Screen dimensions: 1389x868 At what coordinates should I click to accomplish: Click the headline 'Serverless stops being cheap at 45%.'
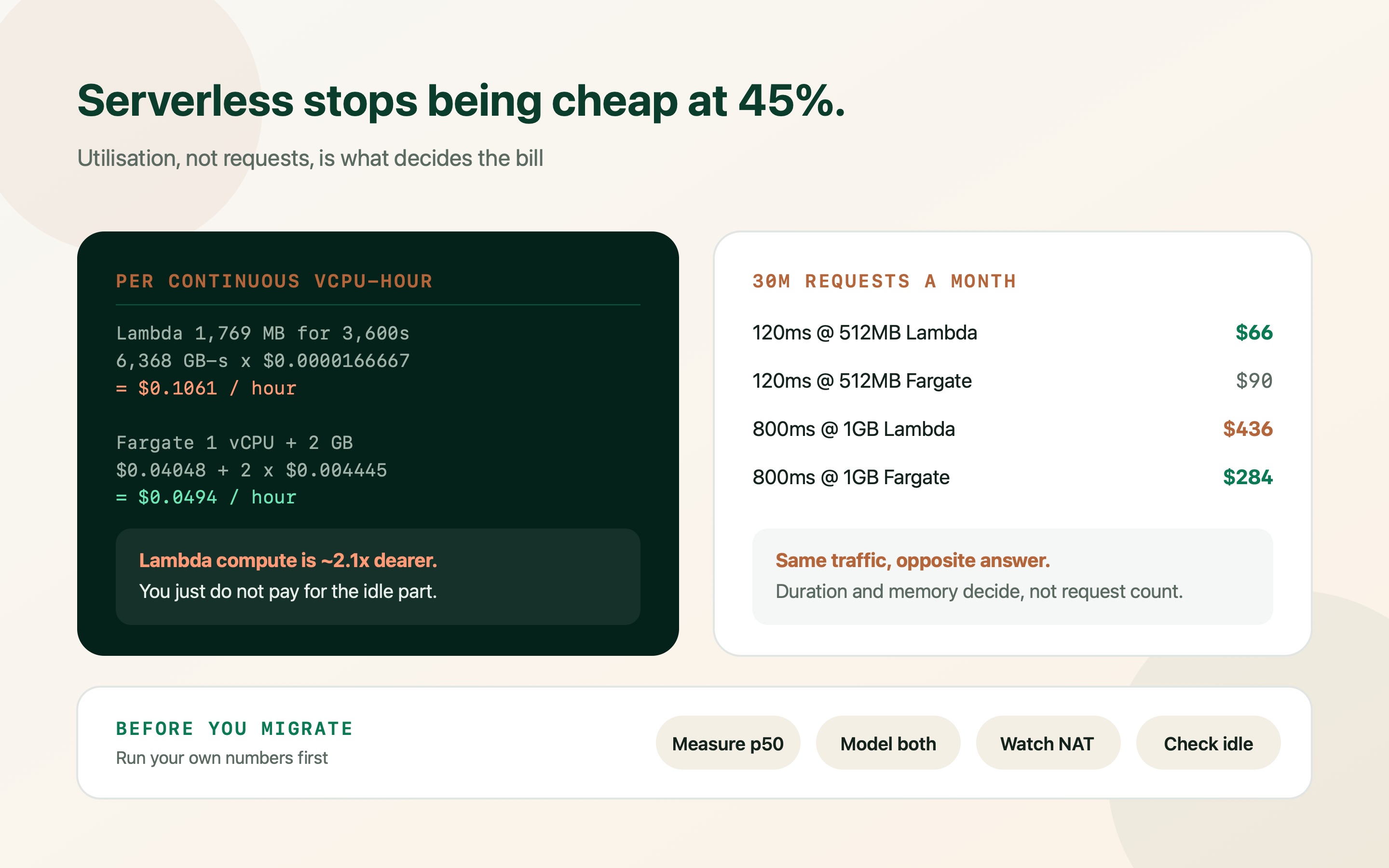[462, 102]
